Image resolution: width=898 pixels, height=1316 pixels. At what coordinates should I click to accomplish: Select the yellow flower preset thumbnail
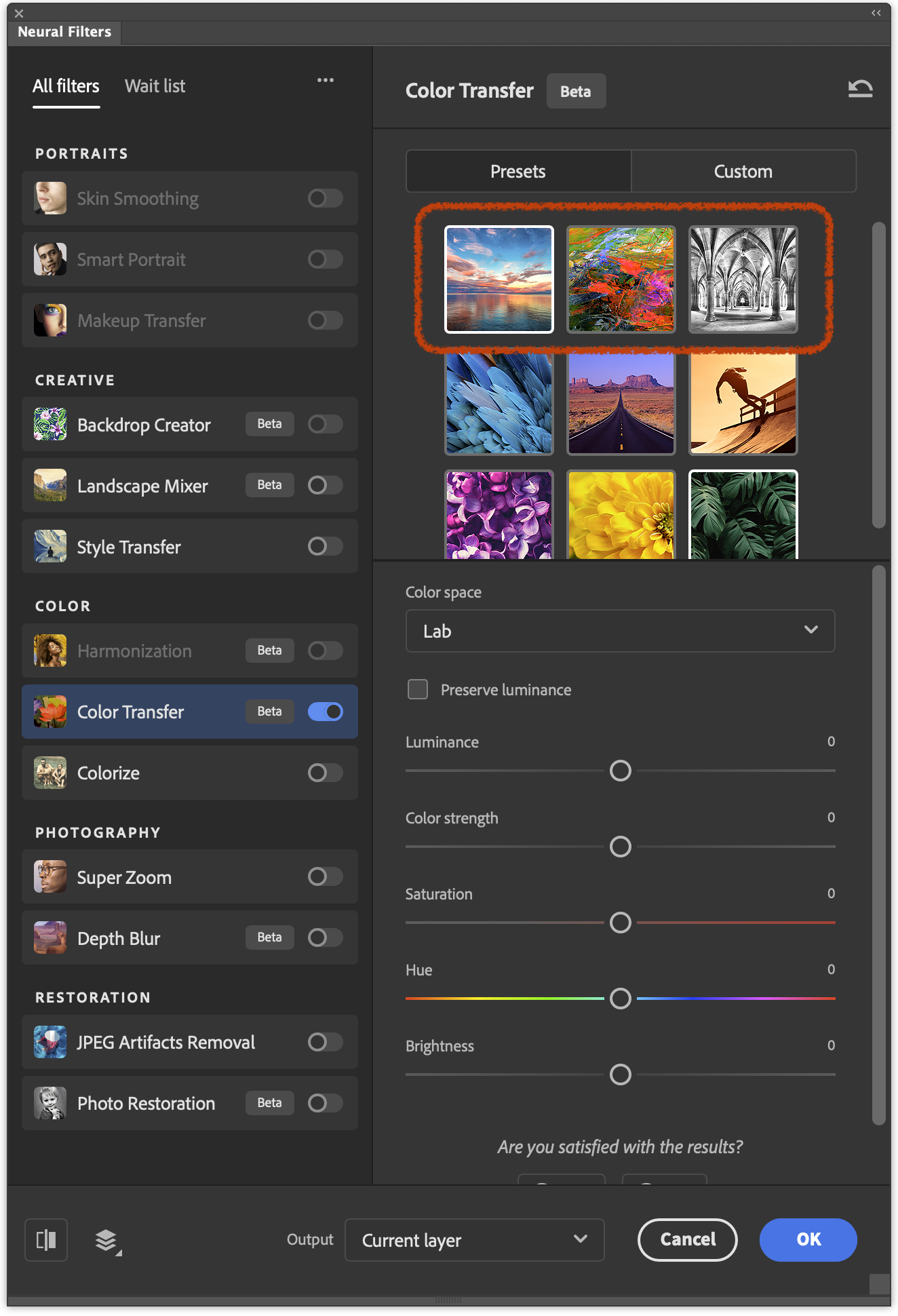(x=621, y=515)
